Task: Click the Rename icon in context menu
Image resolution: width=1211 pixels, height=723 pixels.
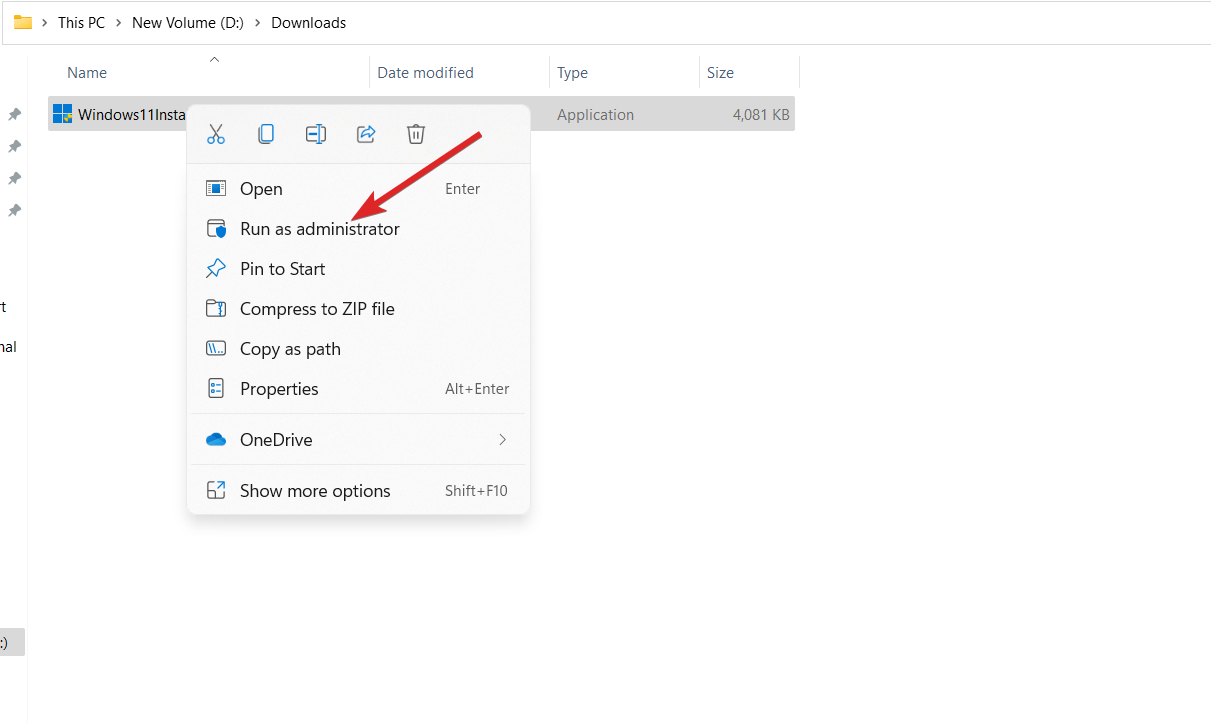Action: click(316, 134)
